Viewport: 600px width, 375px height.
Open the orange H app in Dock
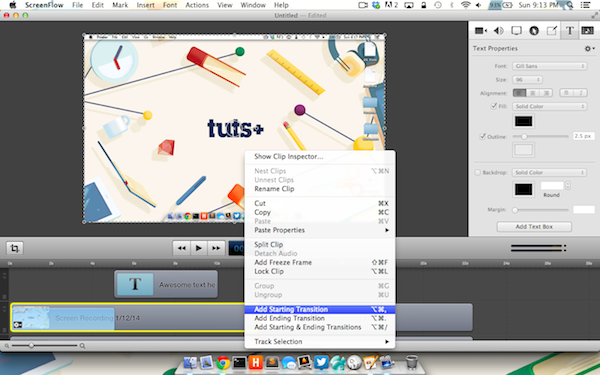coord(256,362)
